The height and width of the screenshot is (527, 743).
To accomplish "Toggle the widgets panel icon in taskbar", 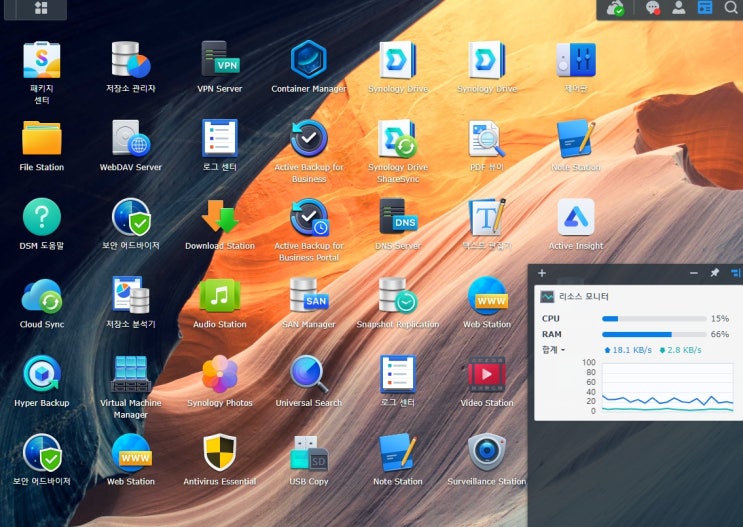I will [x=705, y=8].
